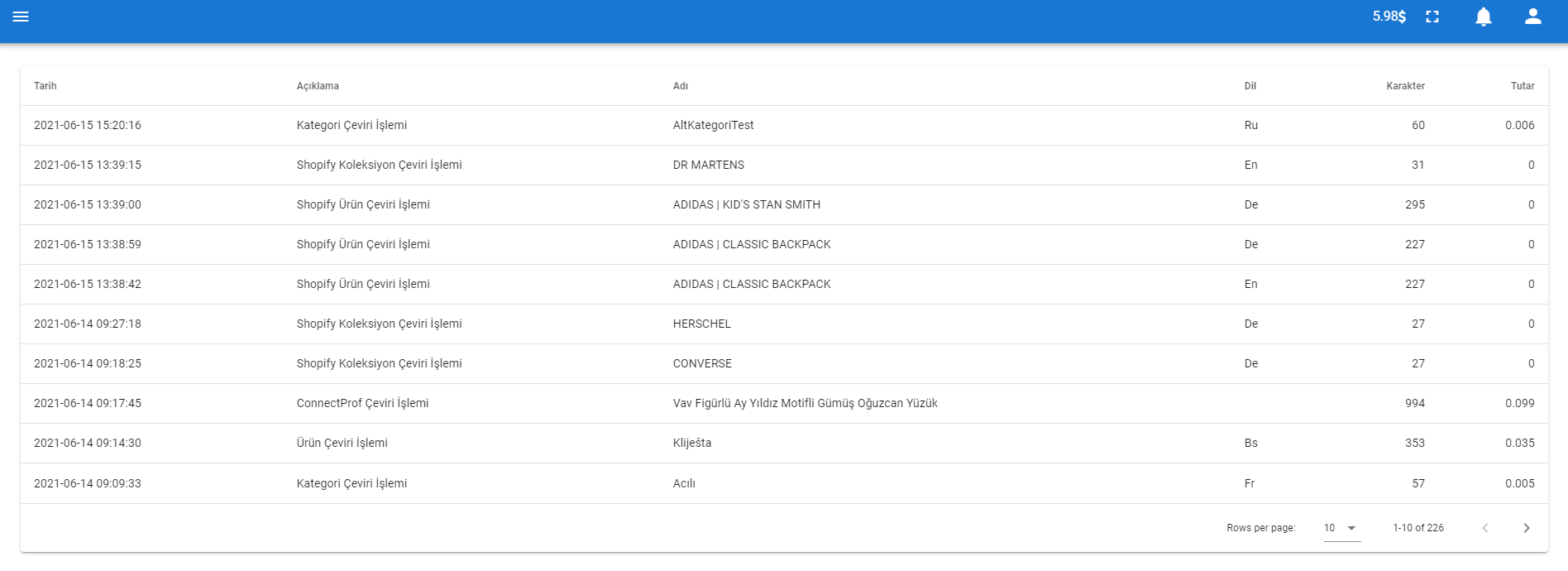Click Shopify Koleksiyon Çeviri İşlemi in HERSCHEL row
The width and height of the screenshot is (1568, 571).
point(380,324)
